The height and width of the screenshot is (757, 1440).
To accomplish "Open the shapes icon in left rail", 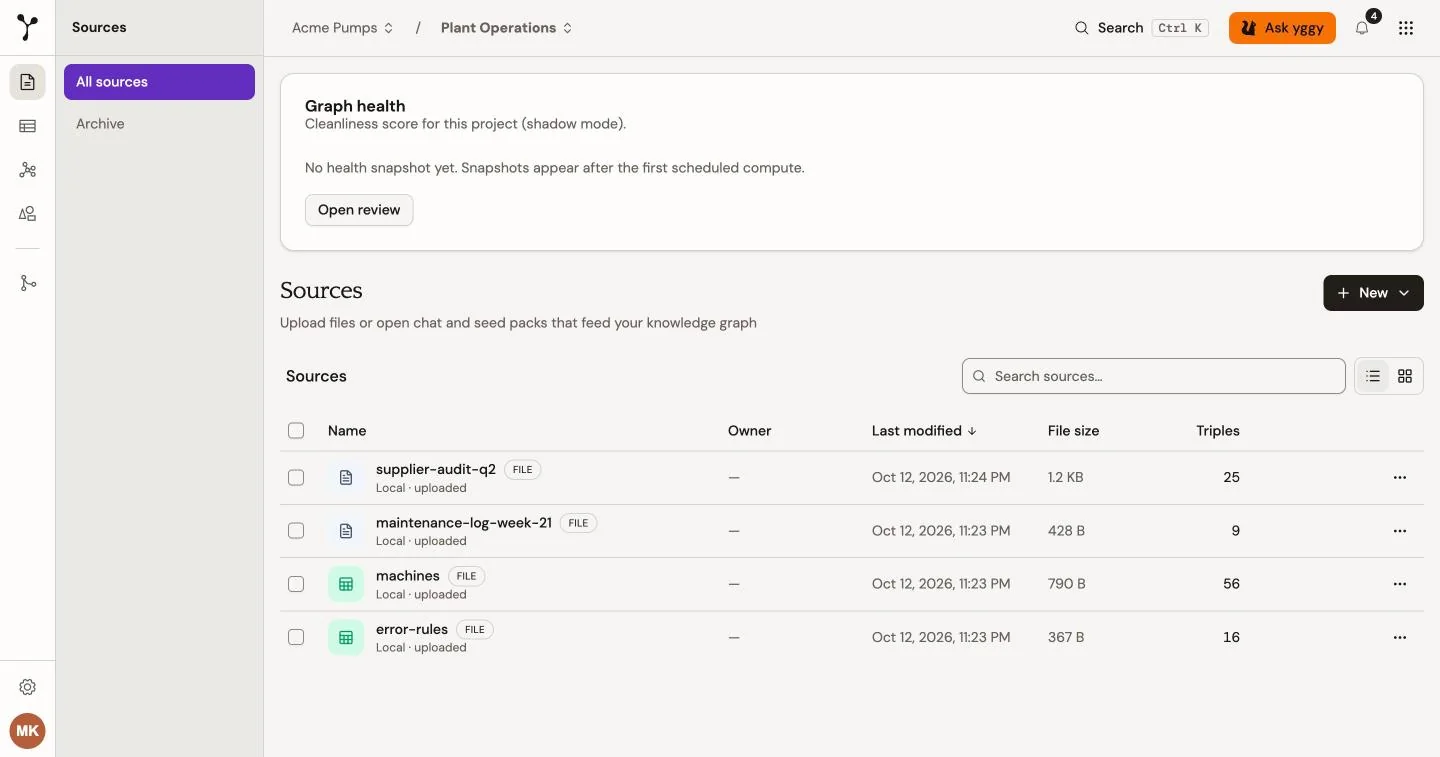I will pyautogui.click(x=28, y=214).
